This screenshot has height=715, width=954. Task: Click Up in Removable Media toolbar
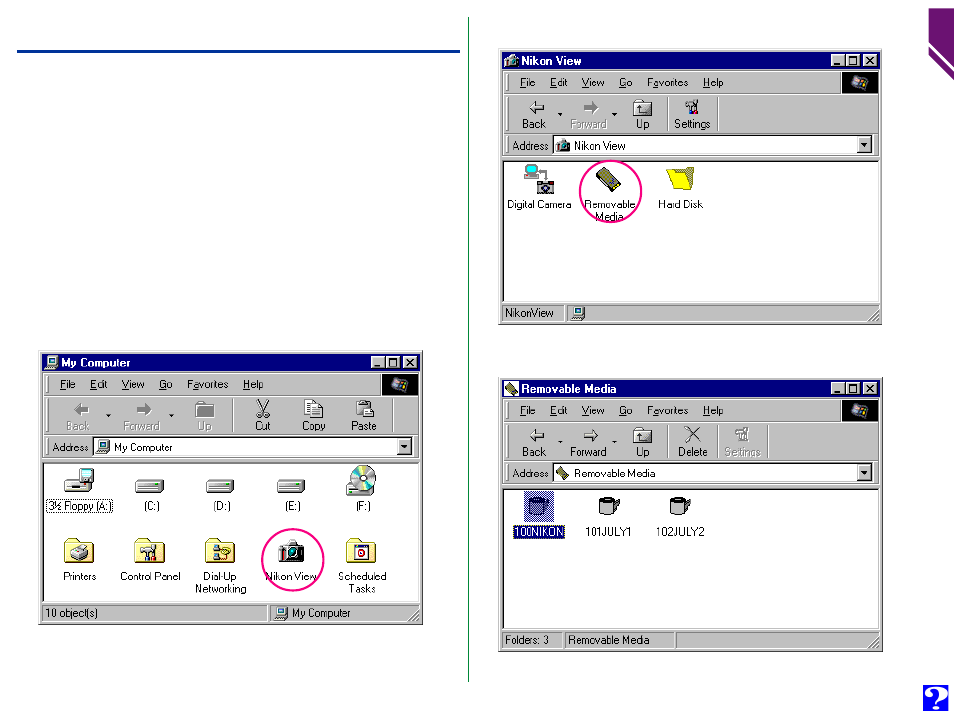(x=642, y=442)
